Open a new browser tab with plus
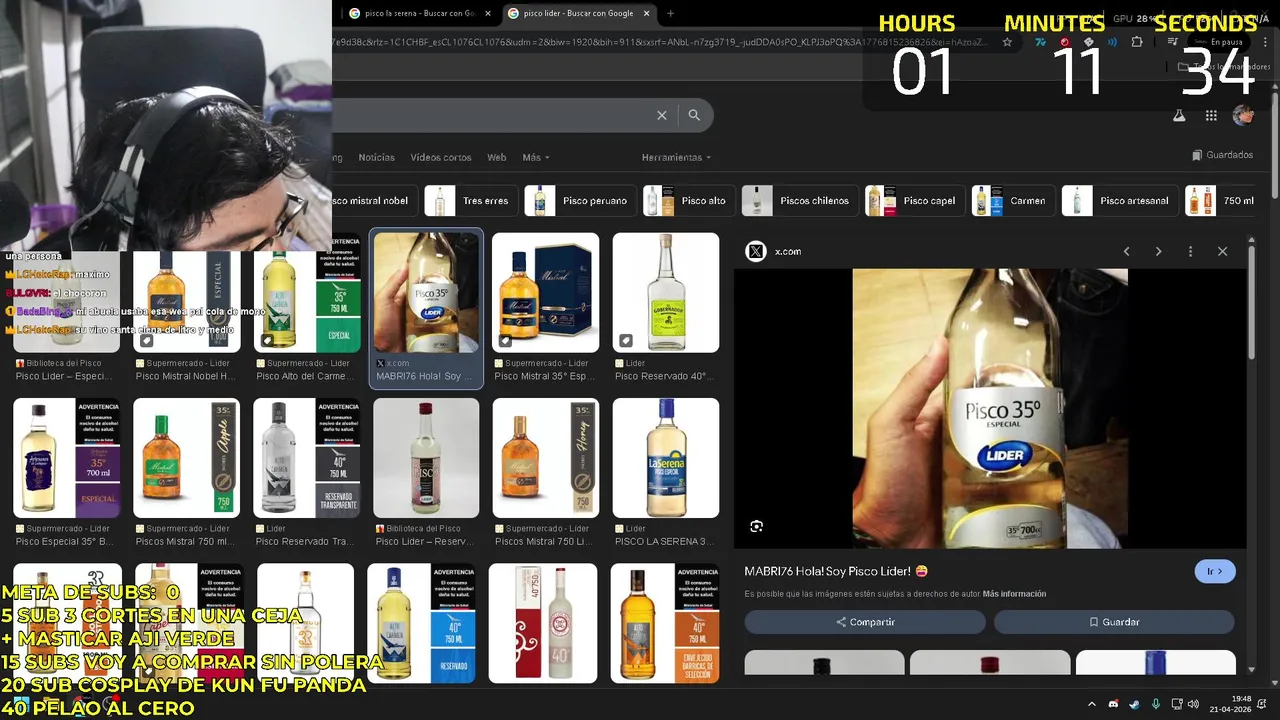1280x720 pixels. (670, 14)
